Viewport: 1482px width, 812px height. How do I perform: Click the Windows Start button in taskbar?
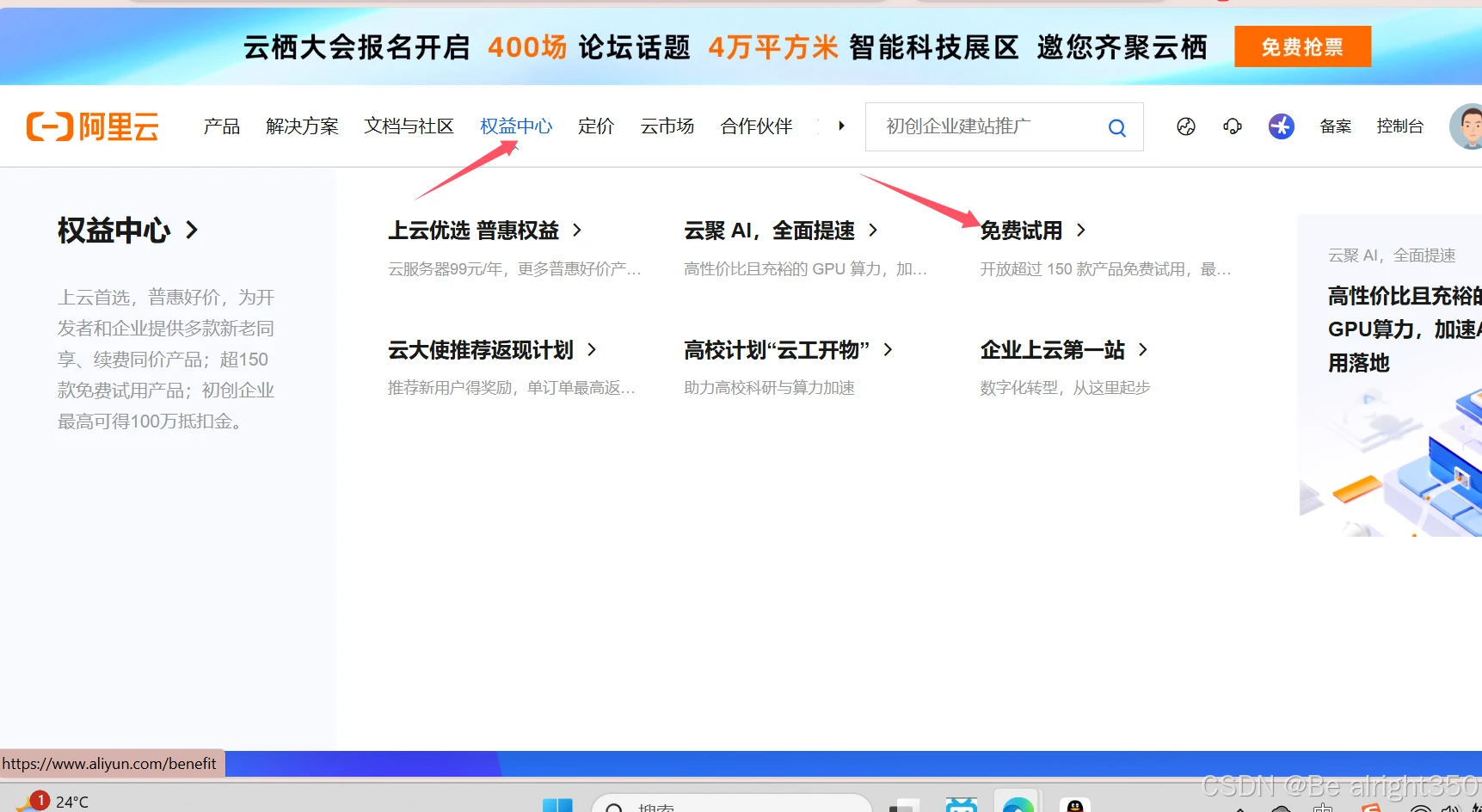click(x=557, y=806)
